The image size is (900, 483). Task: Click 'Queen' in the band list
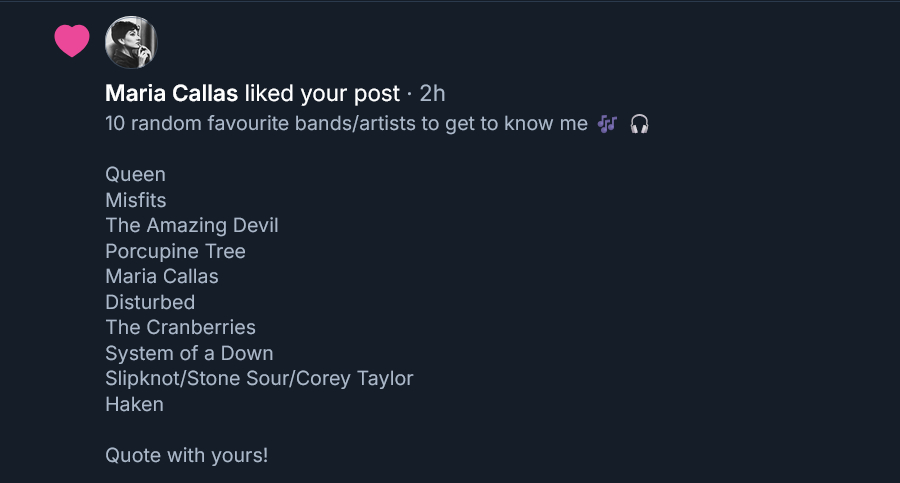(x=135, y=174)
